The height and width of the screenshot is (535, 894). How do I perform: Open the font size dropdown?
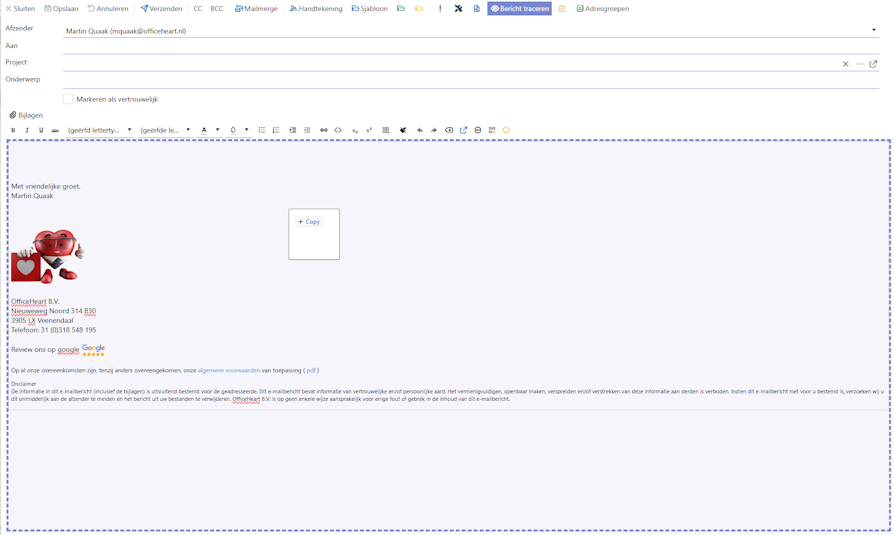165,131
